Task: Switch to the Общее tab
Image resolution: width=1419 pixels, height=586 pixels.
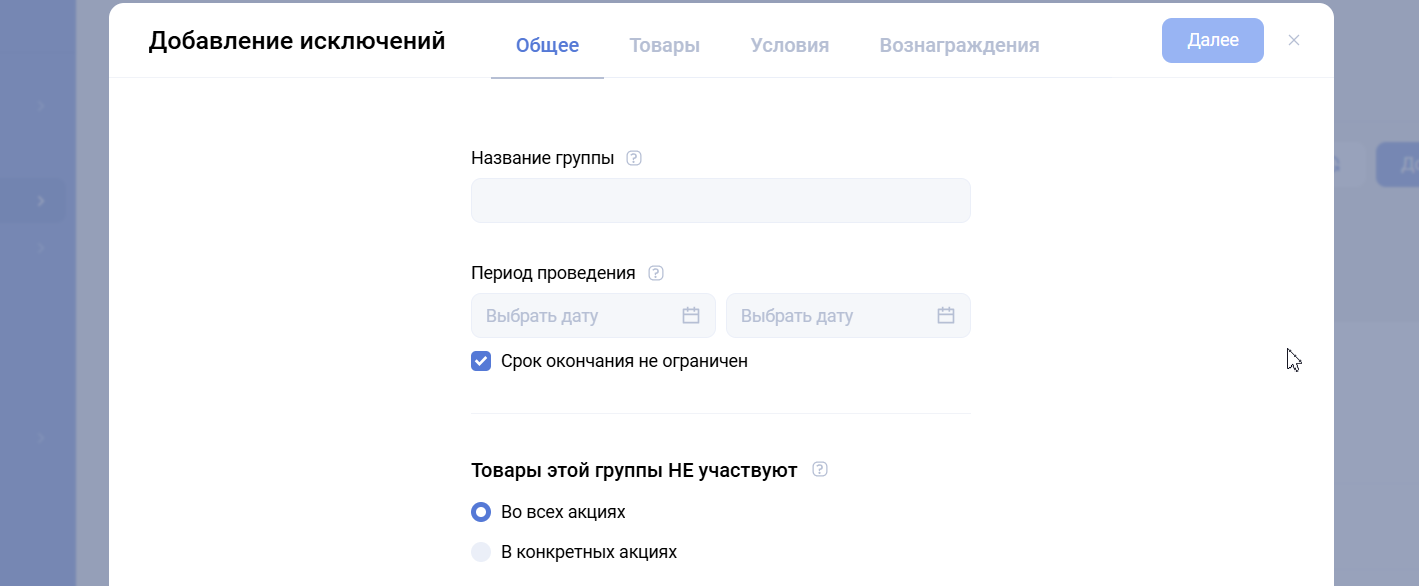Action: pos(547,45)
